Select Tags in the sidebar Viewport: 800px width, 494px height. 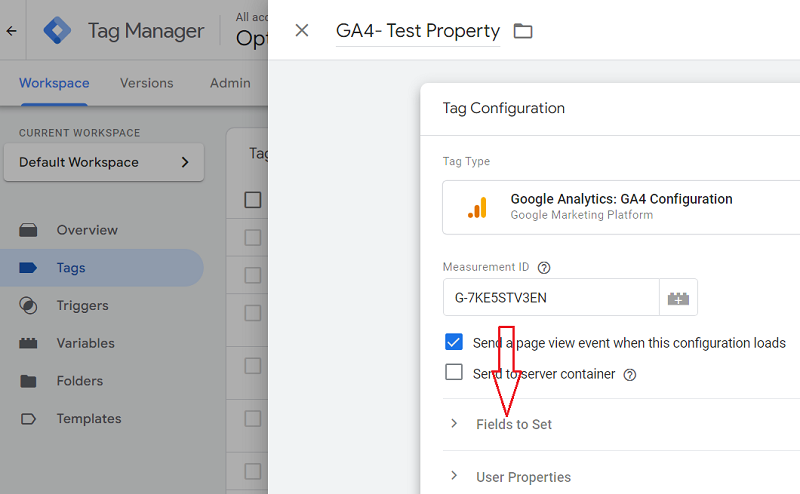click(x=71, y=268)
